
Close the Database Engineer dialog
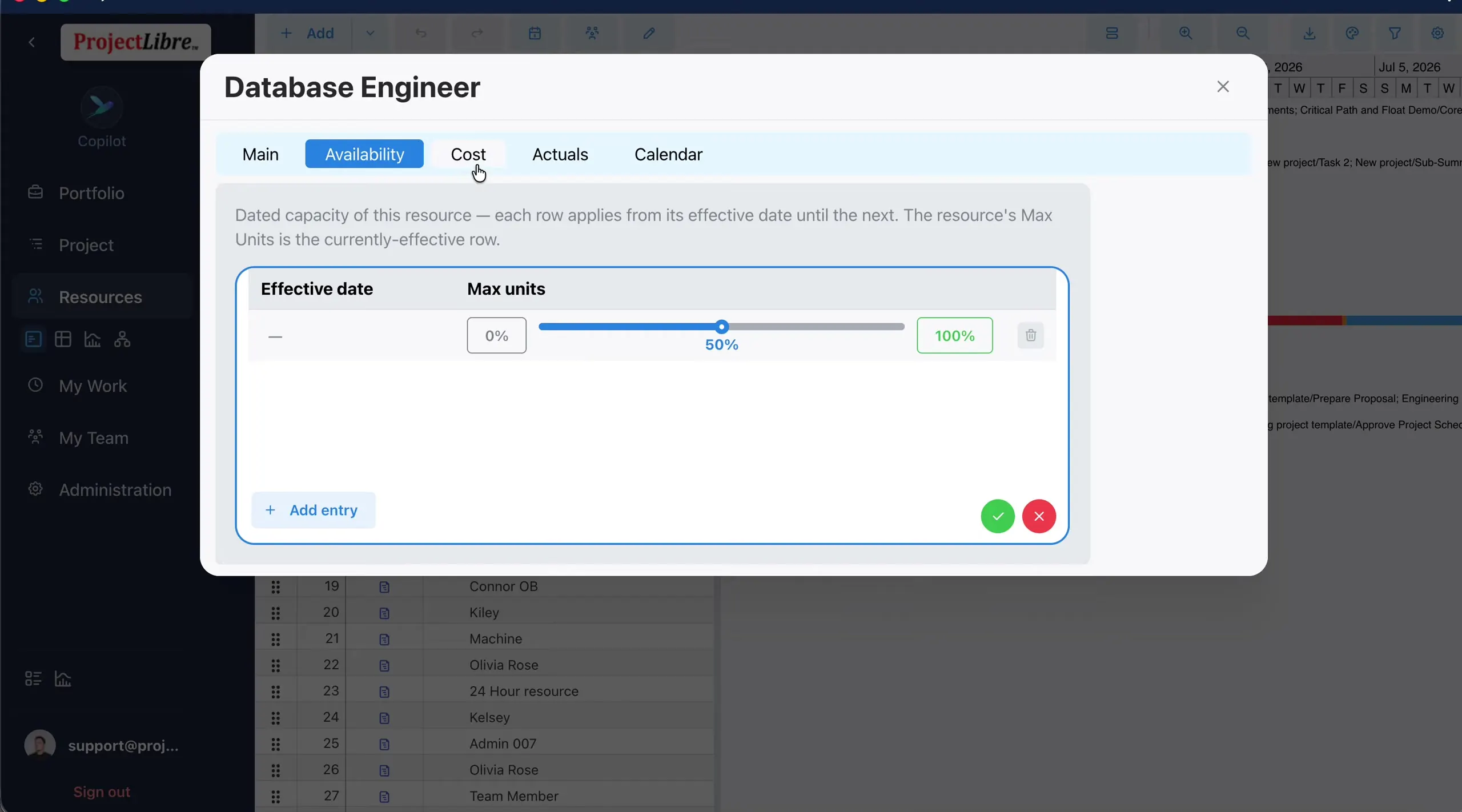1223,87
